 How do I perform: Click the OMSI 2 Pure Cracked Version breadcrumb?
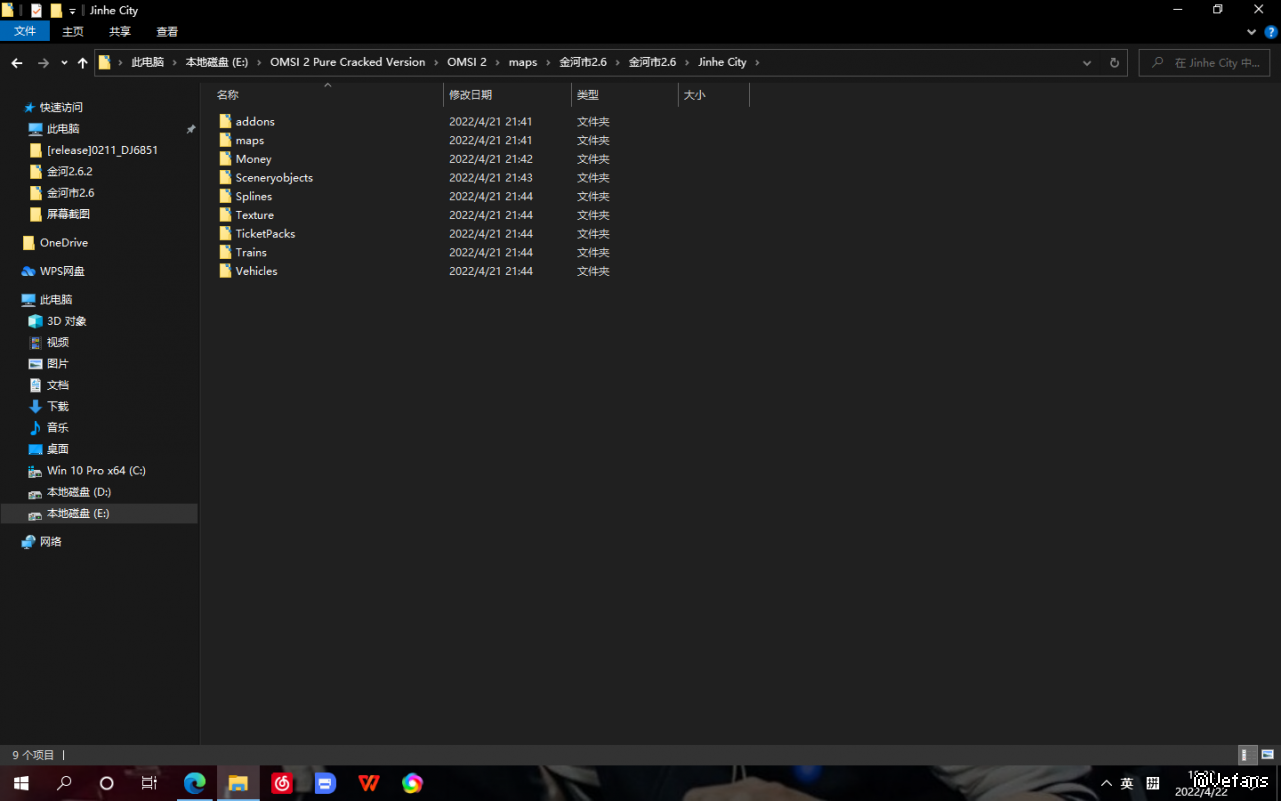[348, 62]
